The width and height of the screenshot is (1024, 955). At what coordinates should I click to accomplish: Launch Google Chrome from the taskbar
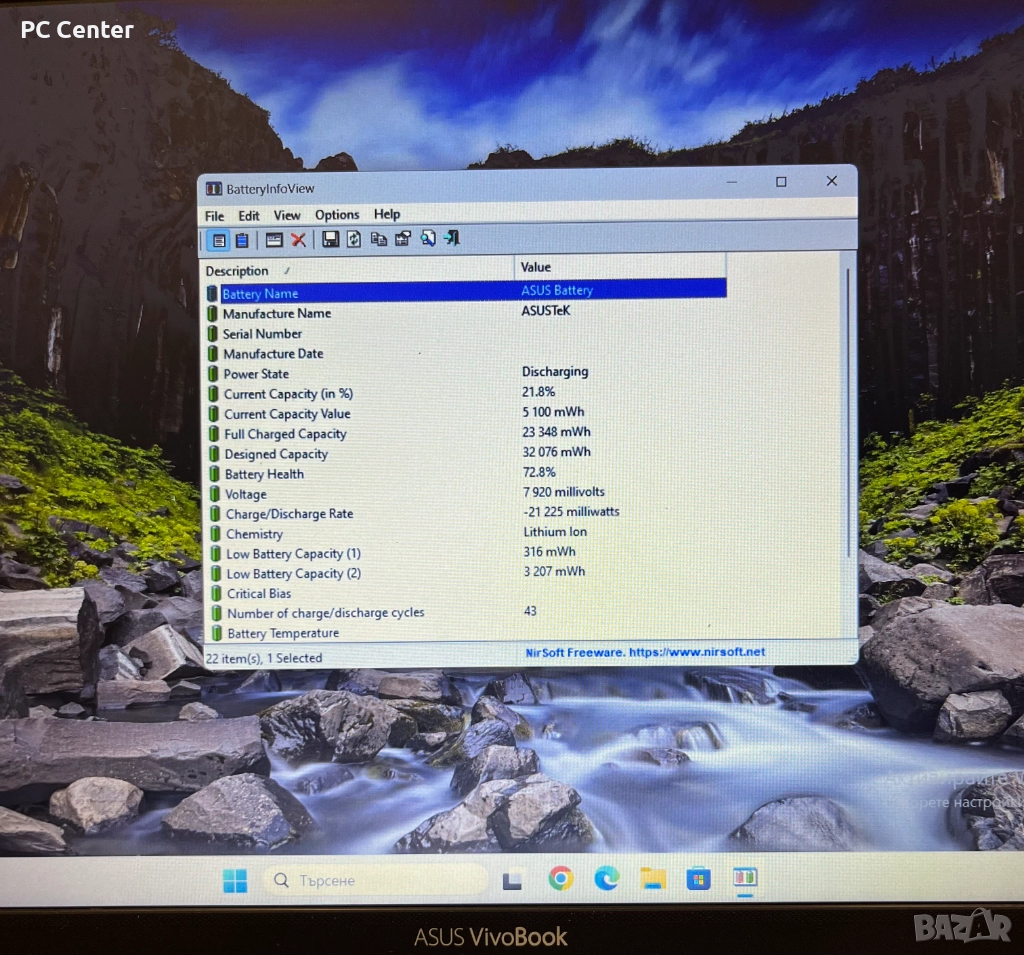[561, 879]
